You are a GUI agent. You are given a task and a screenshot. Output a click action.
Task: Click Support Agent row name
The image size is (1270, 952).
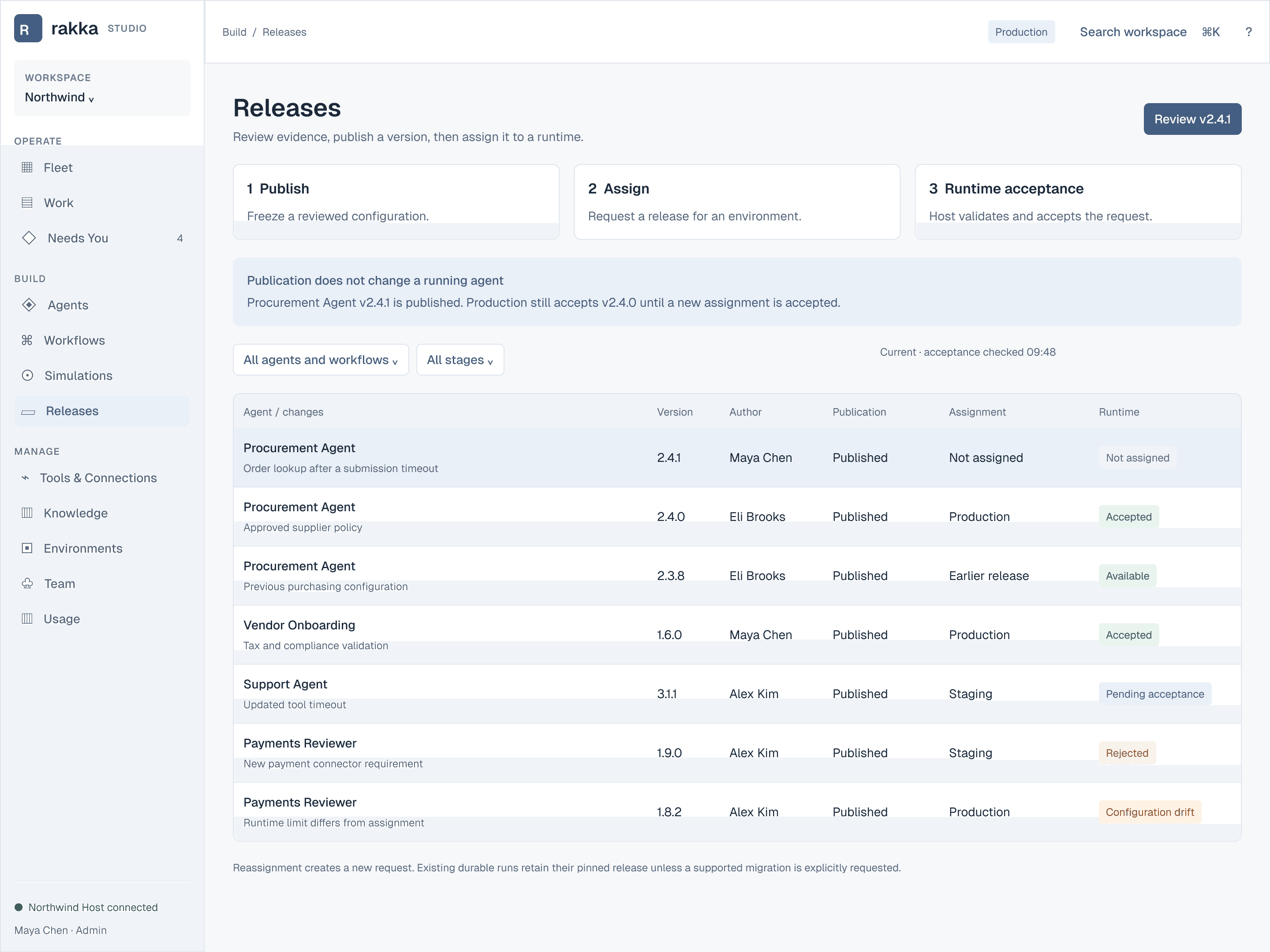285,684
